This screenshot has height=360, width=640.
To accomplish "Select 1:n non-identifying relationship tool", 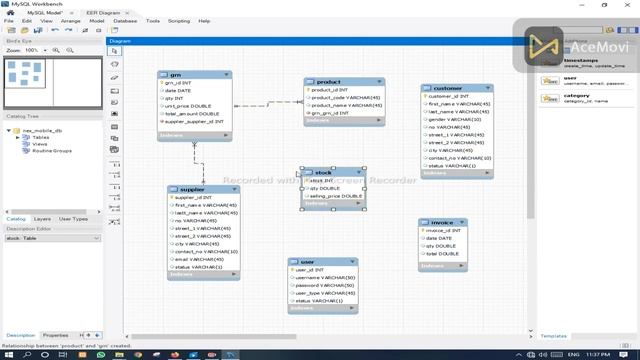I will point(115,175).
